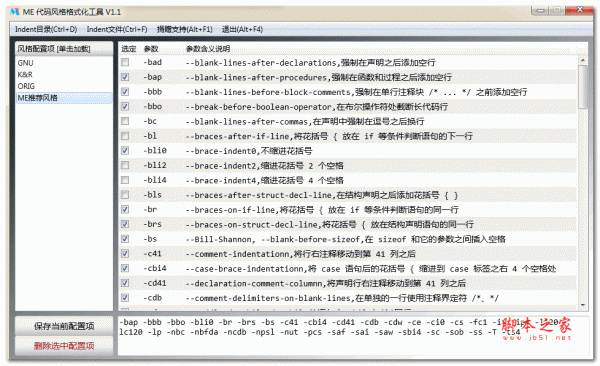Select the ME推荐风格 configuration
The height and width of the screenshot is (366, 600).
point(64,98)
